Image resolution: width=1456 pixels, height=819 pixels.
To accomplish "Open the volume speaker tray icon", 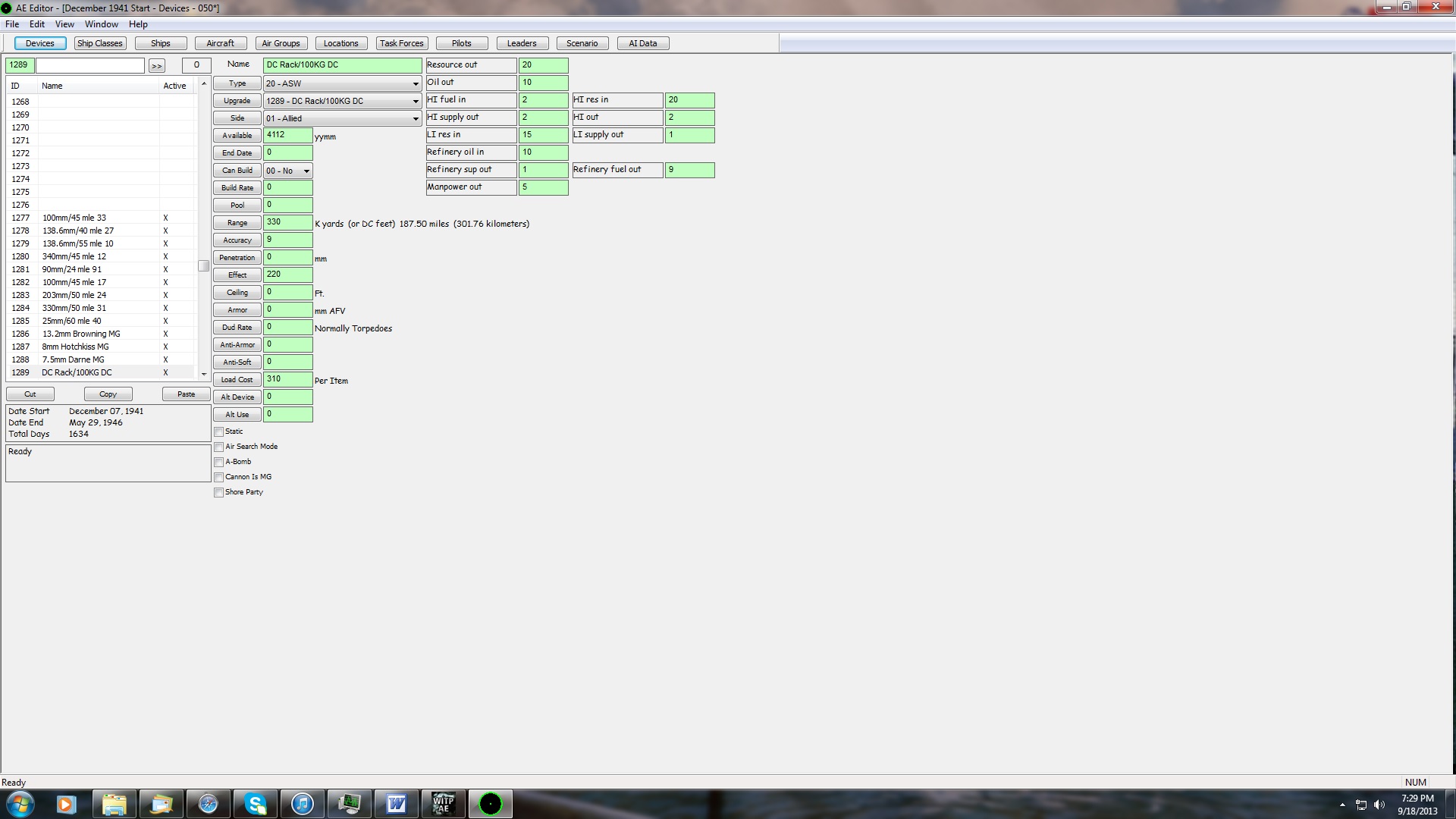I will pos(1379,805).
